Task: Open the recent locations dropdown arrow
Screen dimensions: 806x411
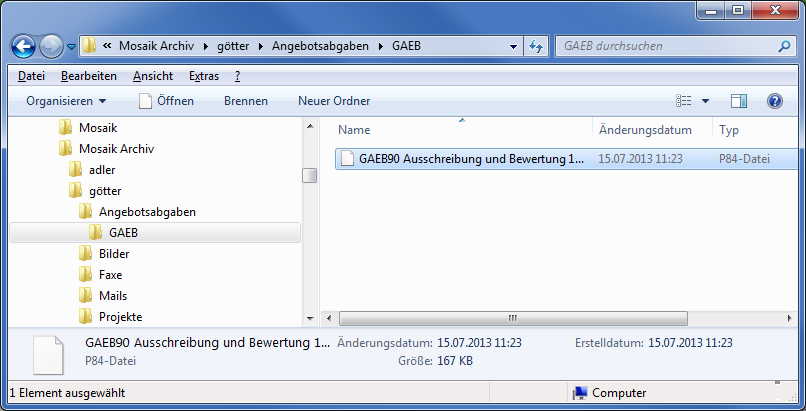Action: pos(71,47)
